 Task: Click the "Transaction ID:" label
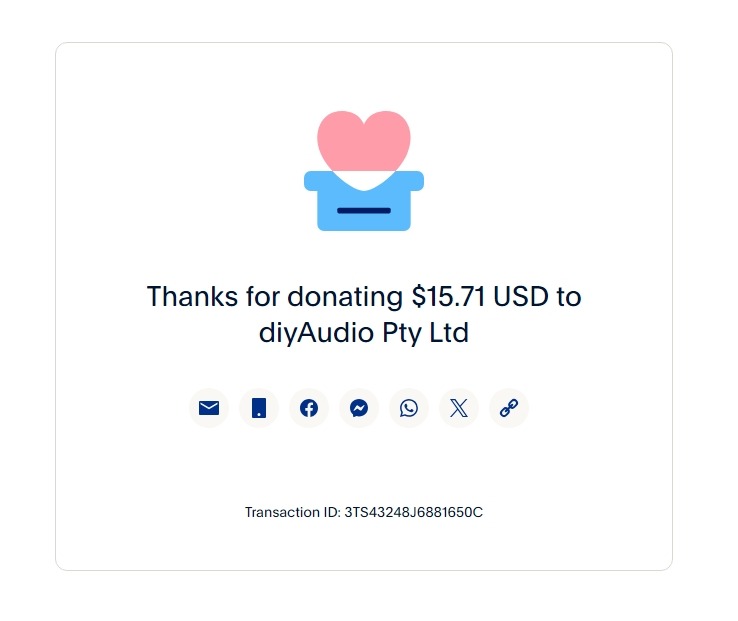(292, 512)
